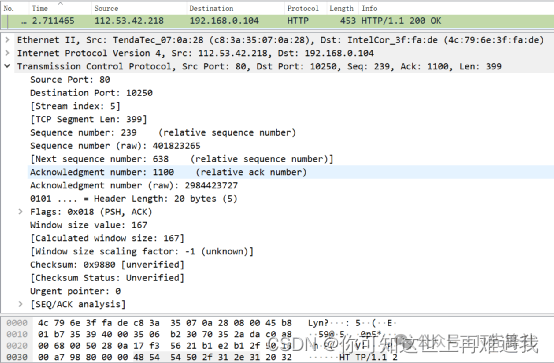Select the [Stream index: 5] field

(x=75, y=106)
